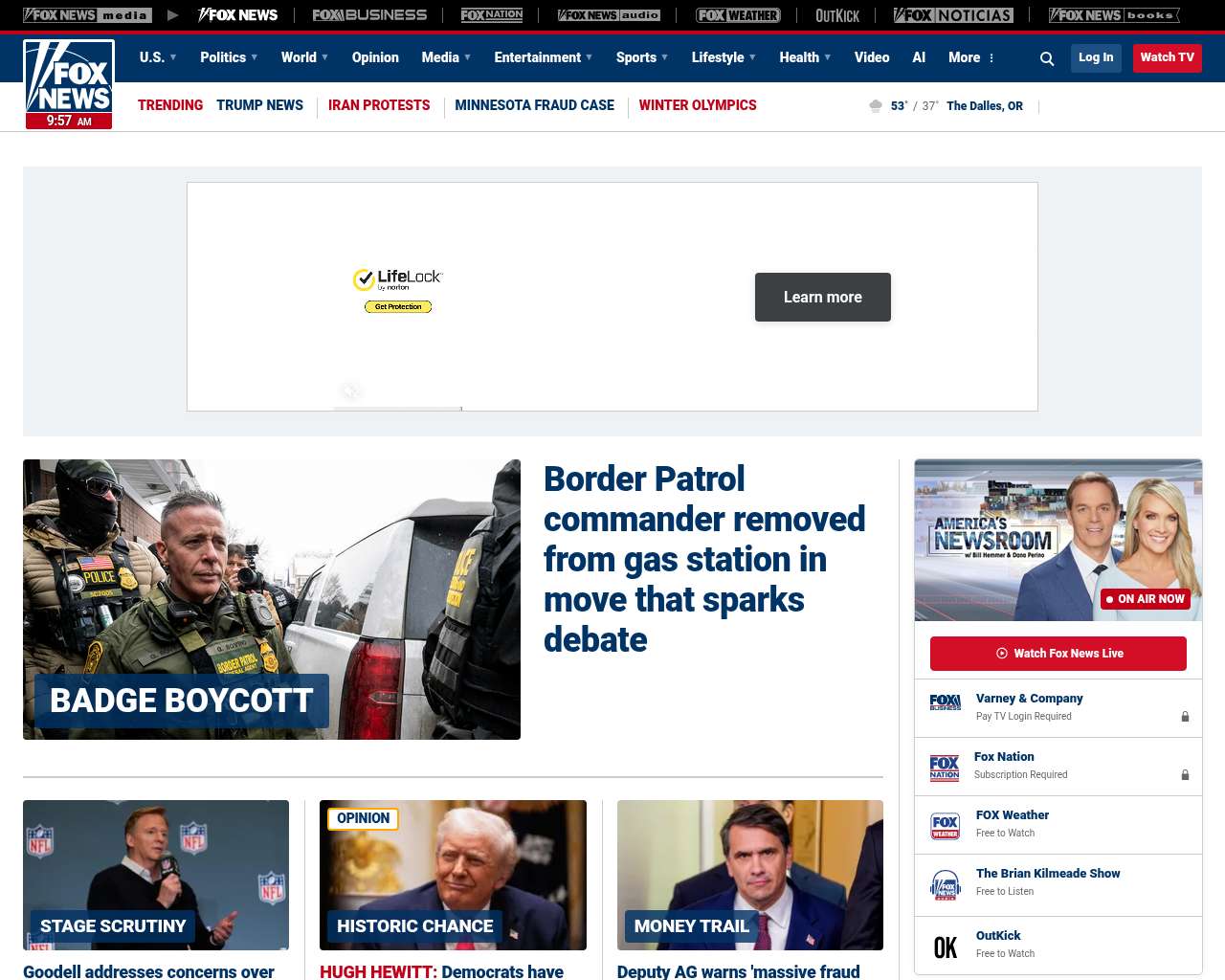1225x980 pixels.
Task: Expand the Politics dropdown menu
Action: point(229,57)
